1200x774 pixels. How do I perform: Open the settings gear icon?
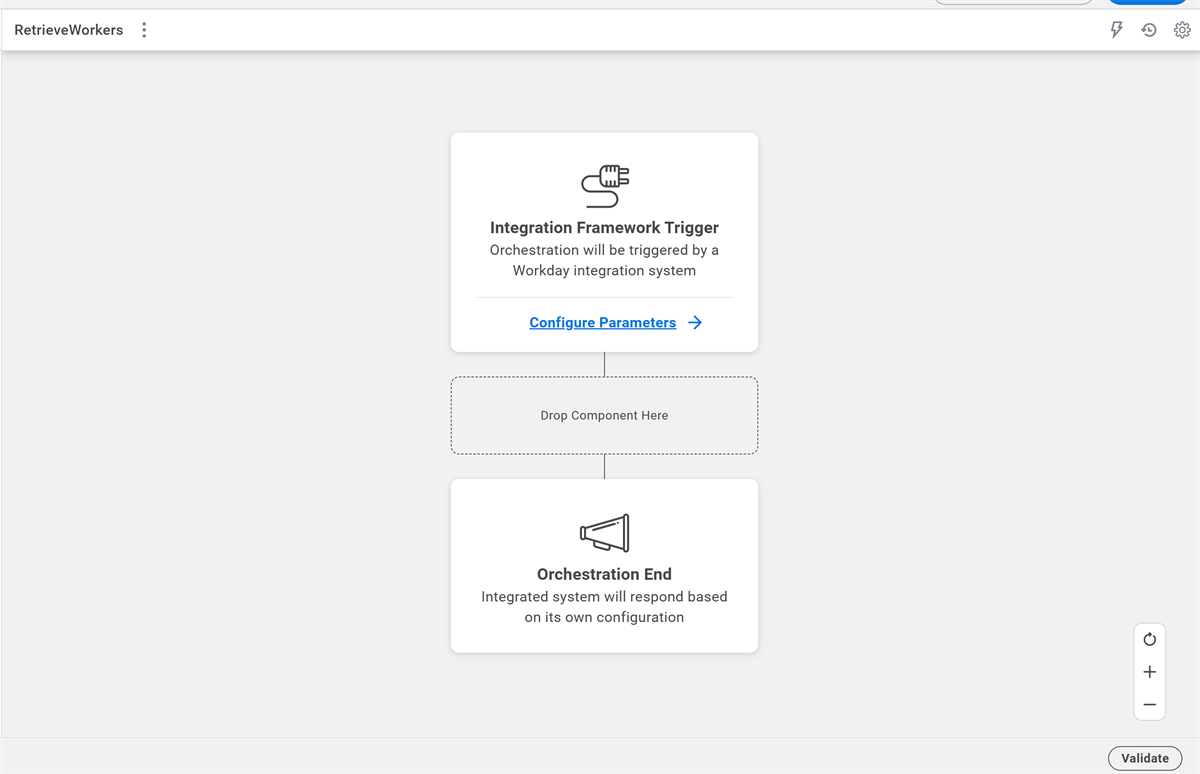click(x=1182, y=30)
